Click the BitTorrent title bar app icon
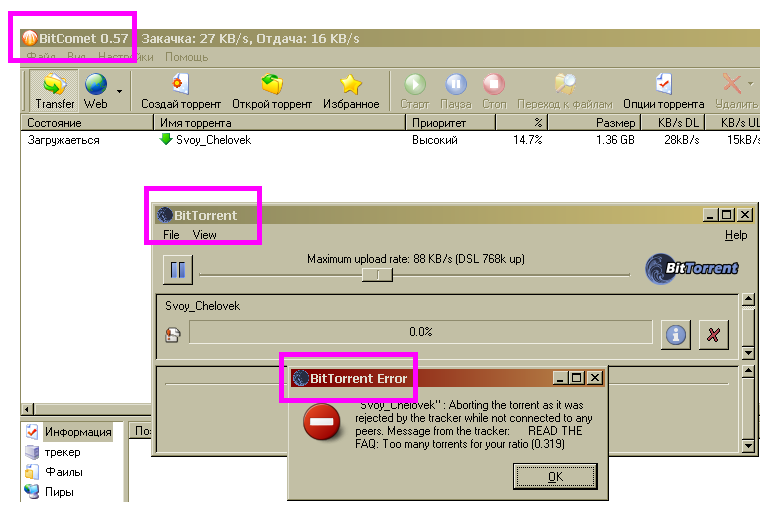 coord(165,215)
